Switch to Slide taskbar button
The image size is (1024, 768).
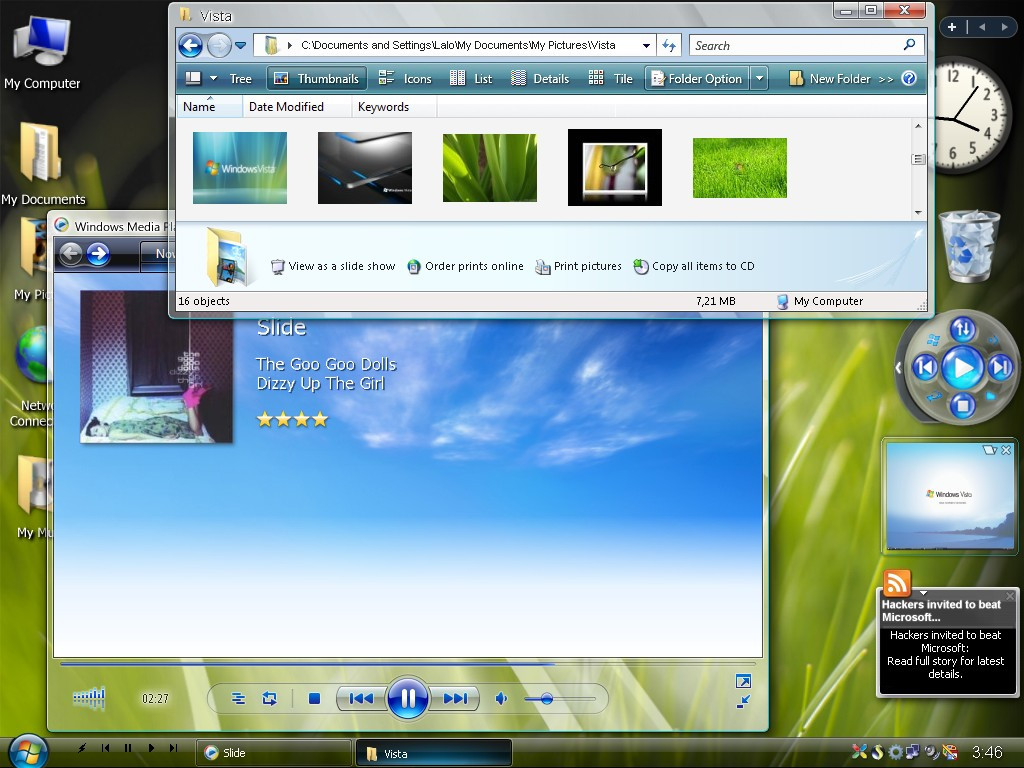pos(273,753)
